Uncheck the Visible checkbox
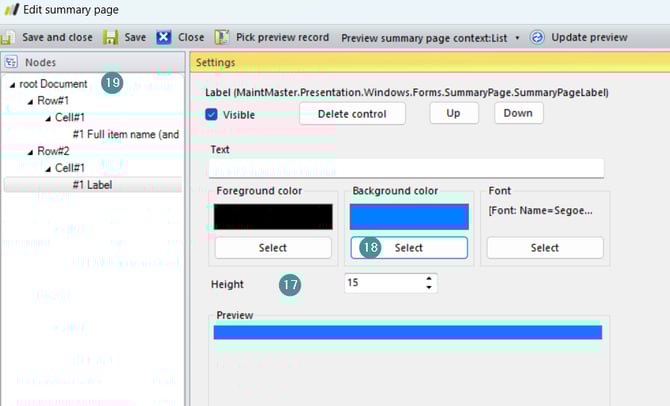 [212, 114]
